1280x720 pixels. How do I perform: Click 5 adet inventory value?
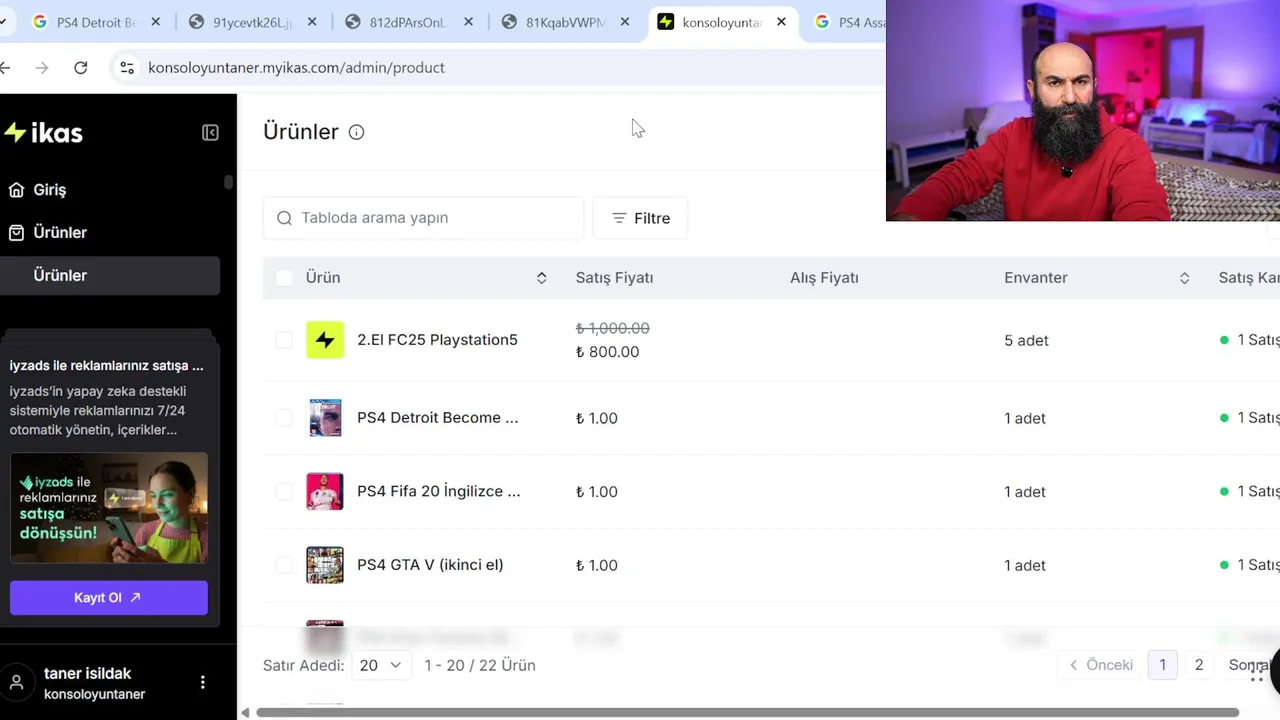[x=1026, y=340]
